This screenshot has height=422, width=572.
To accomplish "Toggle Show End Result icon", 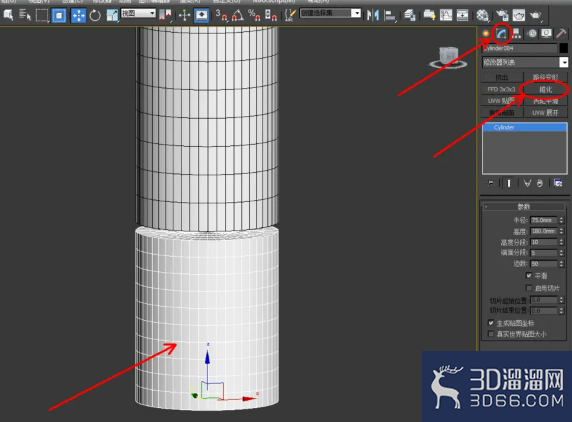I will coord(509,183).
